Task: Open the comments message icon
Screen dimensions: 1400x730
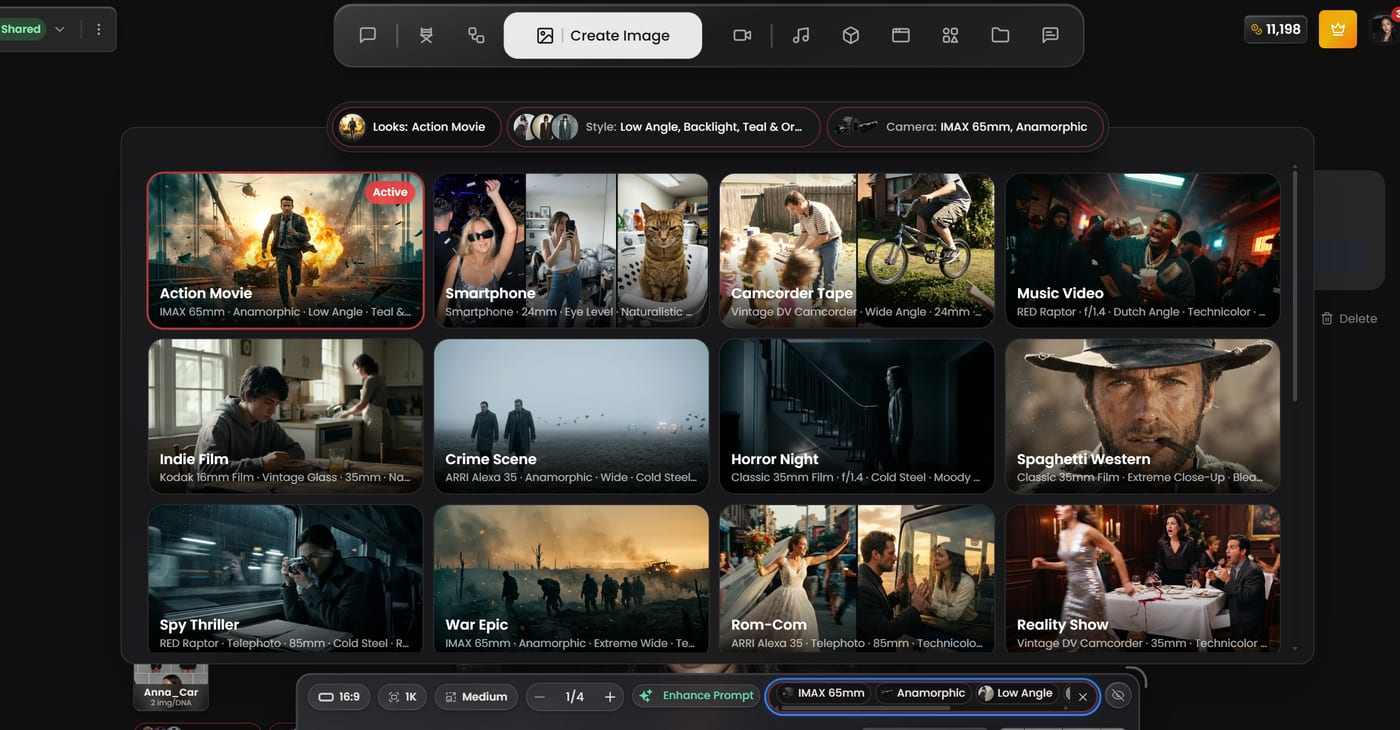Action: 1050,35
